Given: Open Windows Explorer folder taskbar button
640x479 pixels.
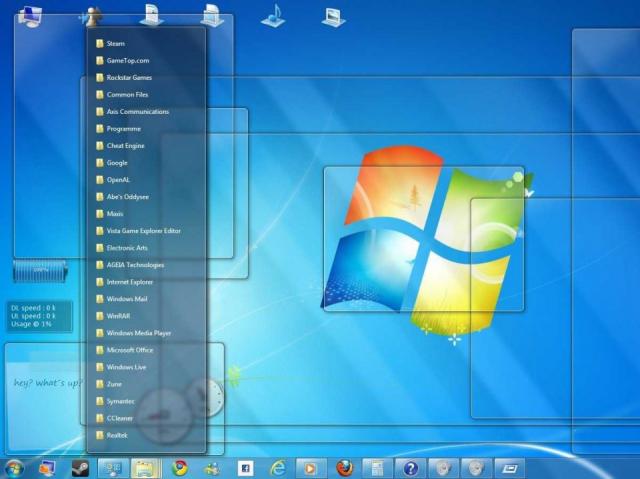Looking at the screenshot, I should [146, 468].
